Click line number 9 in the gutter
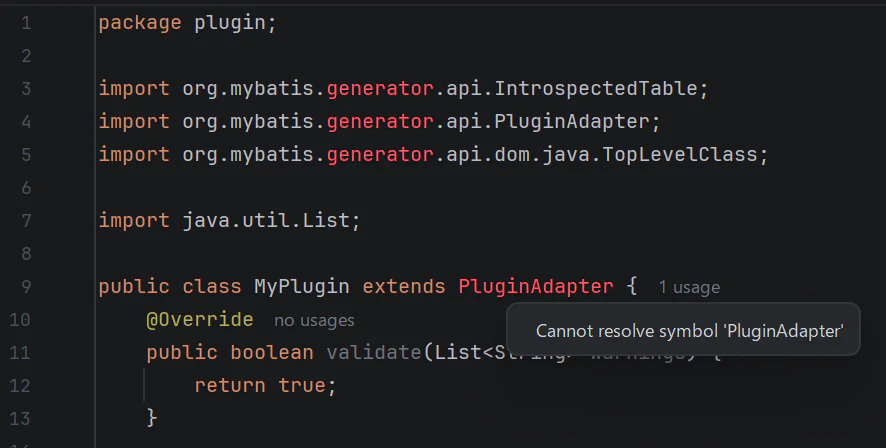The height and width of the screenshot is (448, 886). pos(26,286)
